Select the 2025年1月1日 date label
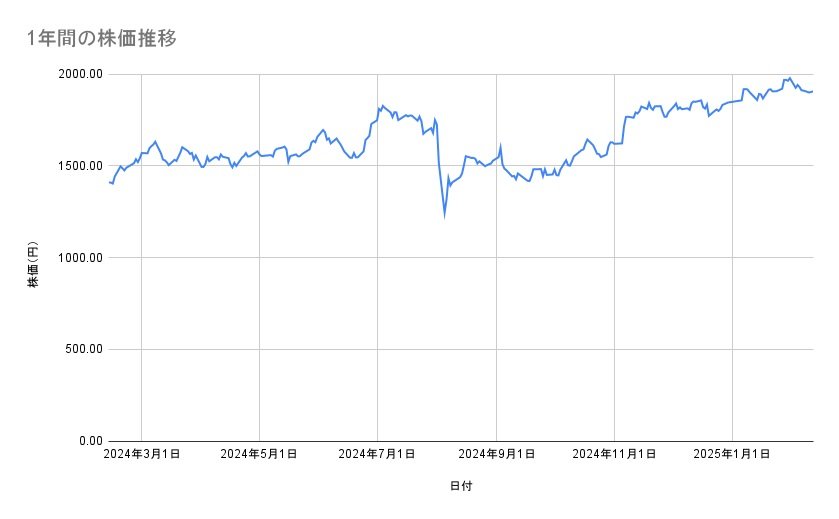The image size is (839, 519). pyautogui.click(x=733, y=454)
